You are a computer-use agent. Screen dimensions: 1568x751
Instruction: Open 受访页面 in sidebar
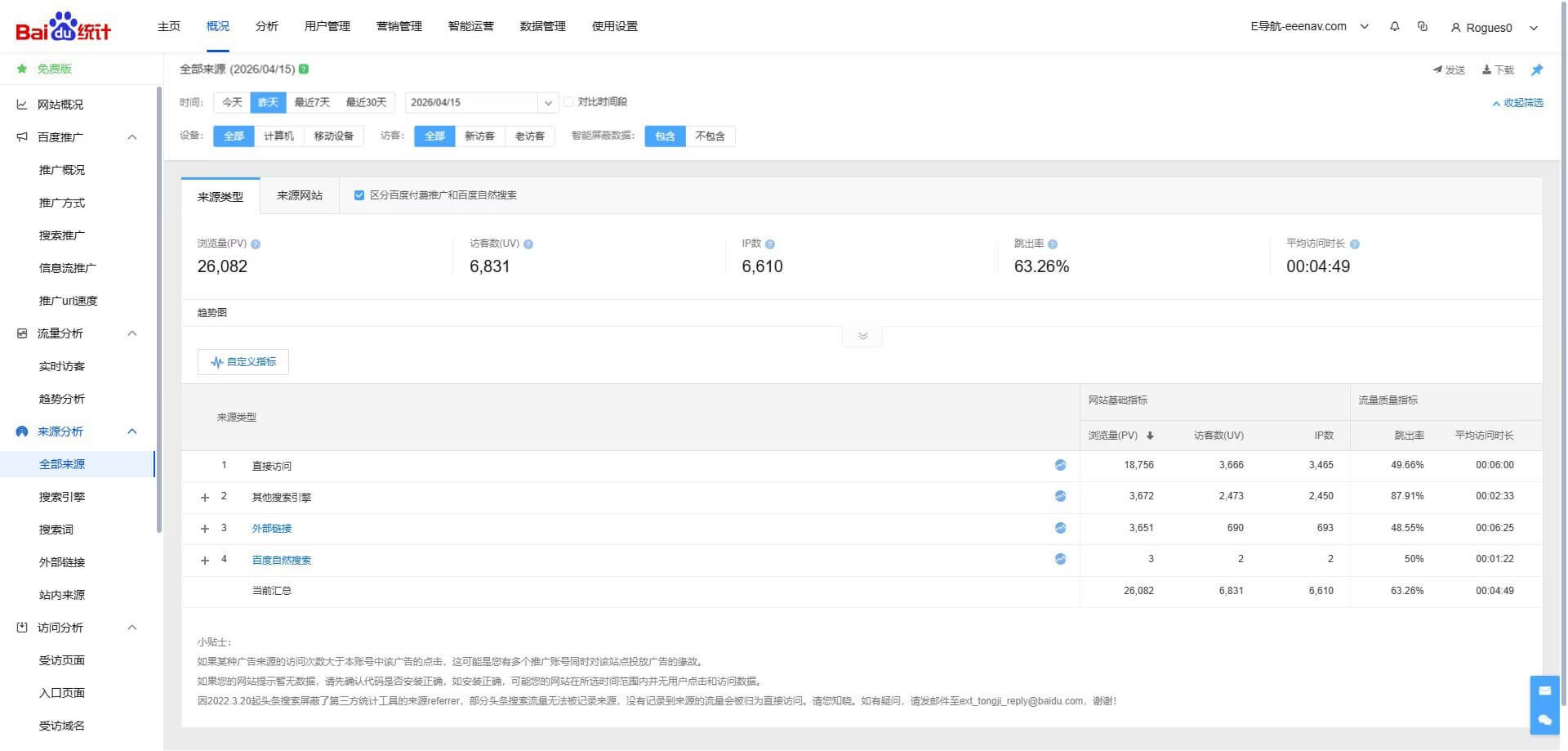click(62, 660)
